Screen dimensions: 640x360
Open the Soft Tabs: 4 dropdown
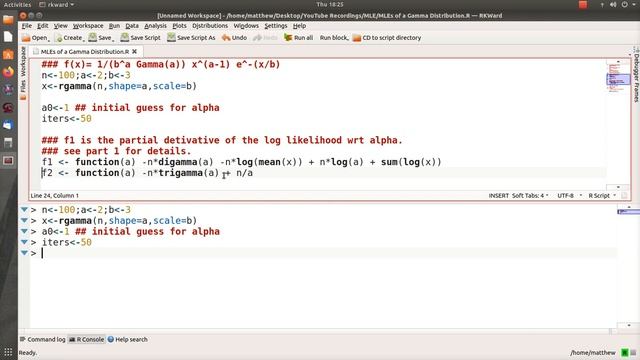point(530,196)
